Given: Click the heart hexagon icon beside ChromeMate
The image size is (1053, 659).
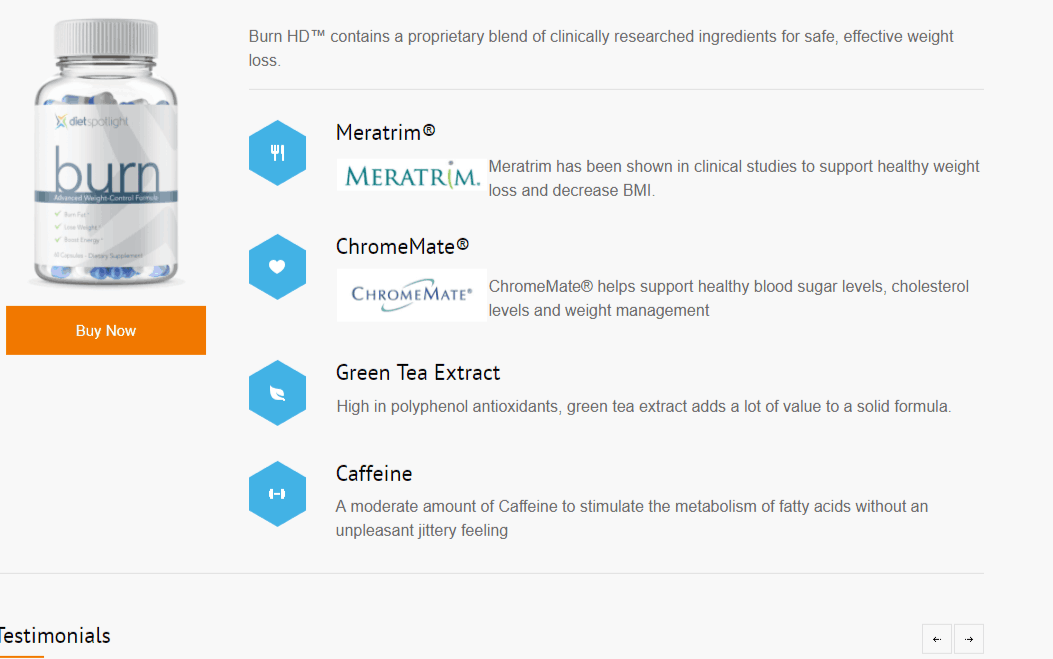Looking at the screenshot, I should 277,267.
